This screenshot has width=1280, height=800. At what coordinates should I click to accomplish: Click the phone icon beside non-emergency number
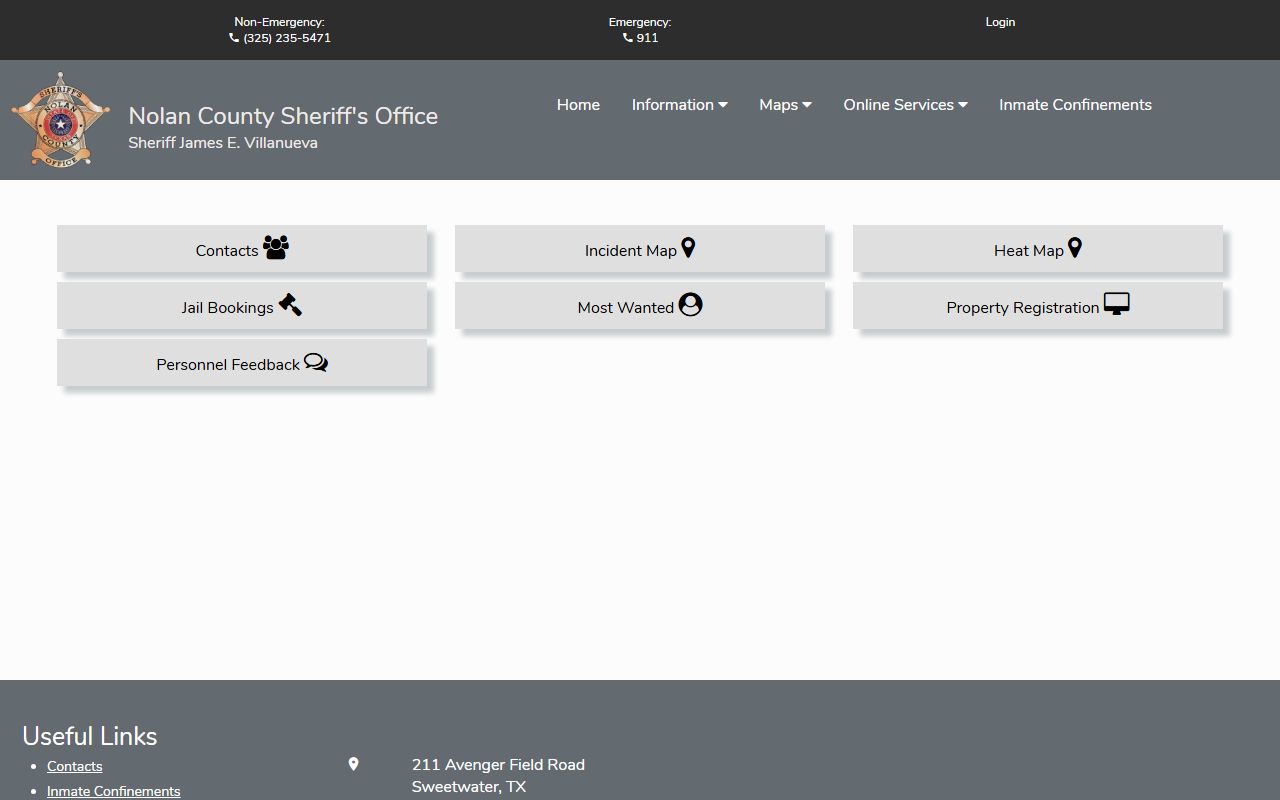(x=234, y=38)
